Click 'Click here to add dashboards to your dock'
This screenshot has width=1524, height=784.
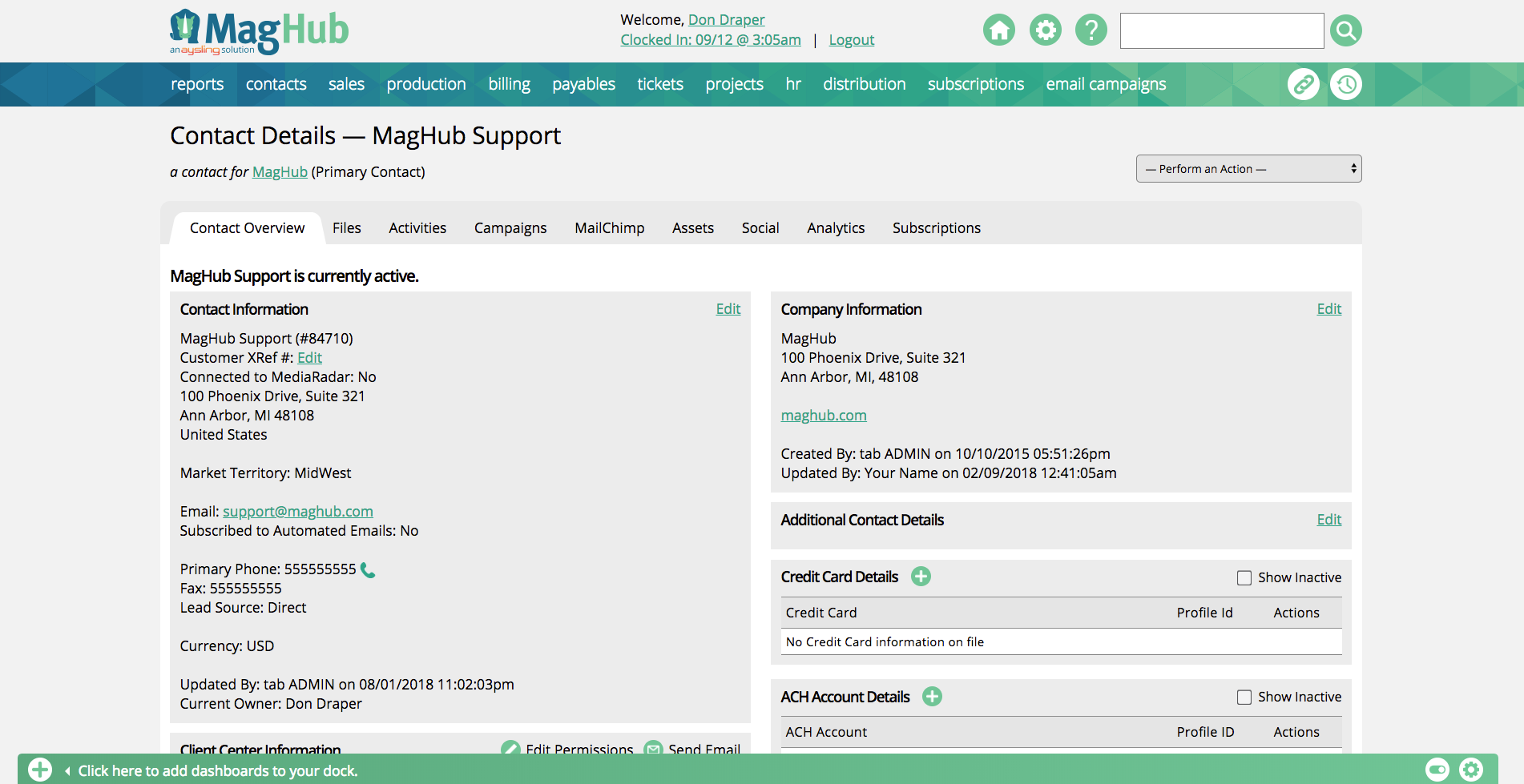pos(218,771)
